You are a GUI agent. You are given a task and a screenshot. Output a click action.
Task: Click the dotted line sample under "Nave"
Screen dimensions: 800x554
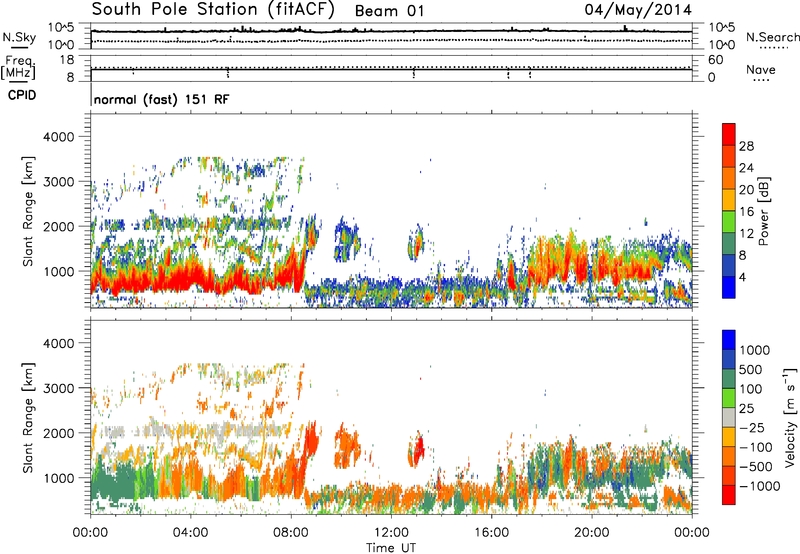[x=761, y=80]
